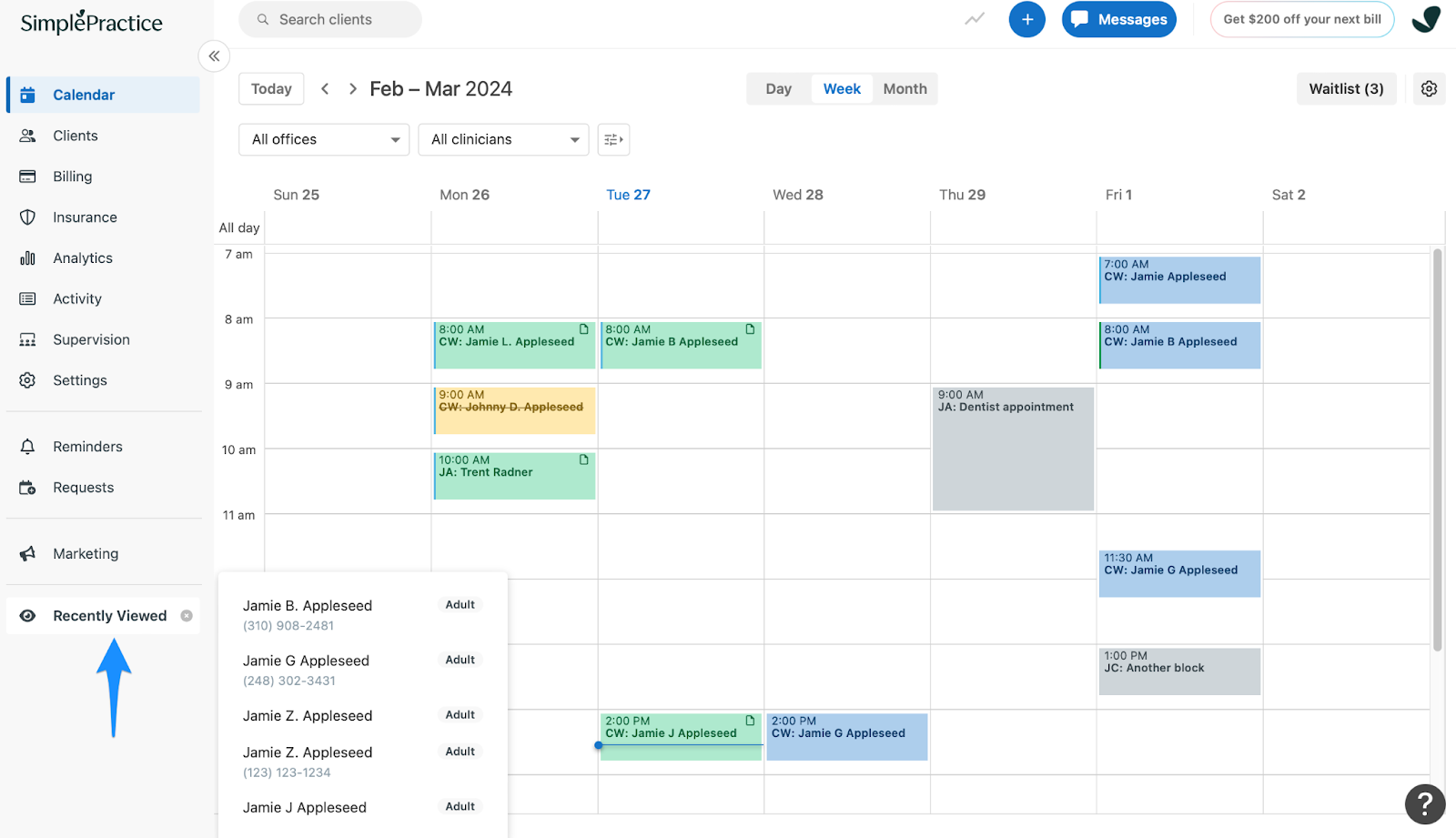Click the Insurance shield icon

pyautogui.click(x=27, y=217)
